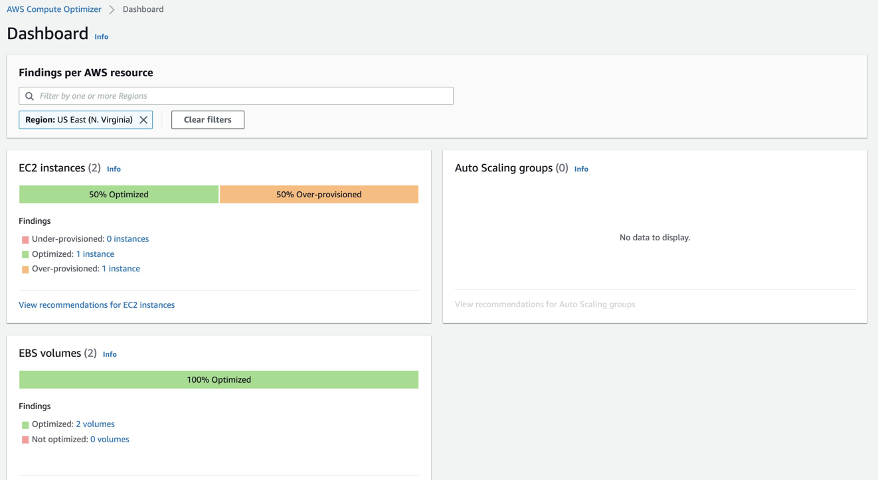Viewport: 879px width, 481px height.
Task: Open Optimized 1 instance link
Action: point(95,254)
